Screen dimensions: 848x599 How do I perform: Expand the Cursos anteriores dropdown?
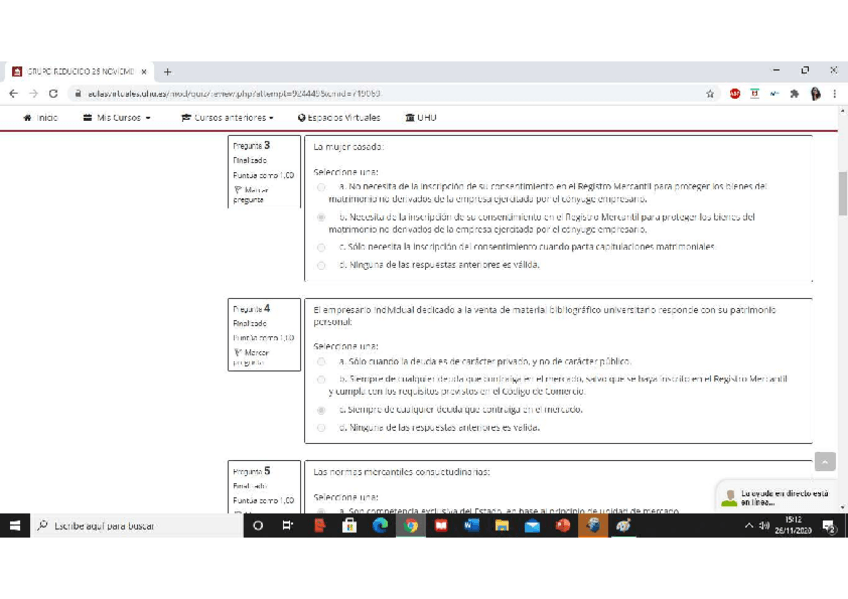(227, 118)
